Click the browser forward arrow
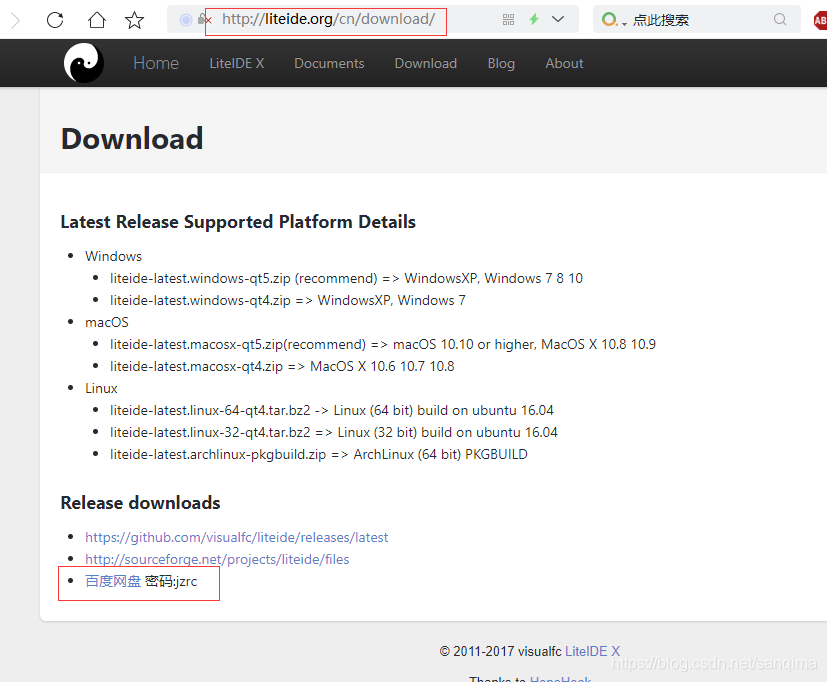827x682 pixels. tap(15, 21)
